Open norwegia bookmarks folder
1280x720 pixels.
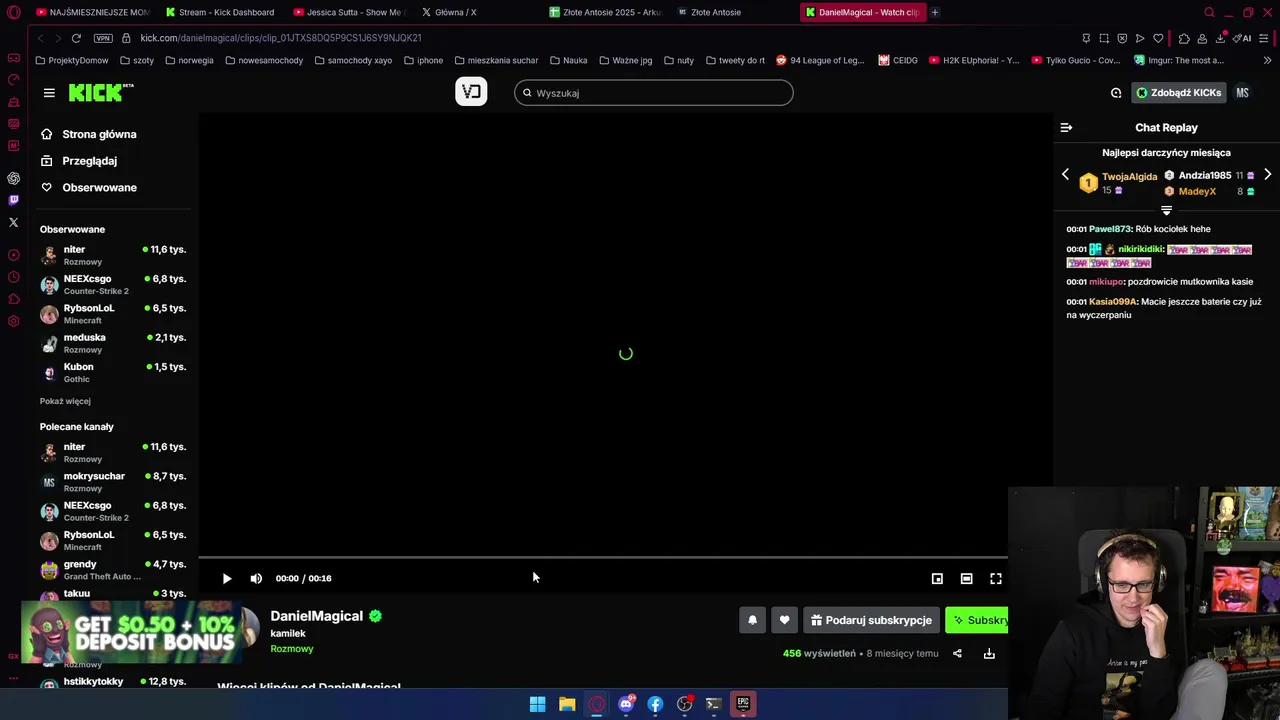pyautogui.click(x=189, y=60)
